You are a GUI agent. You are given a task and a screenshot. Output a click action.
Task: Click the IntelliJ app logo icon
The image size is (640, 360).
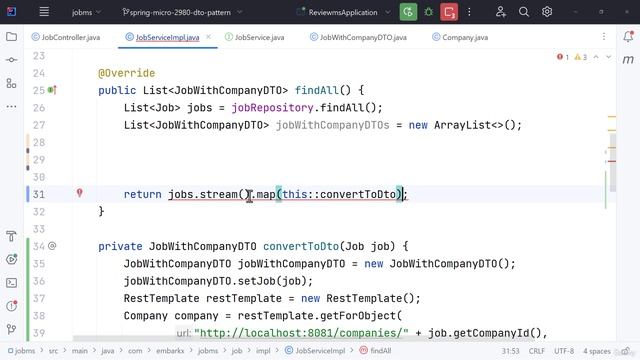pyautogui.click(x=11, y=11)
